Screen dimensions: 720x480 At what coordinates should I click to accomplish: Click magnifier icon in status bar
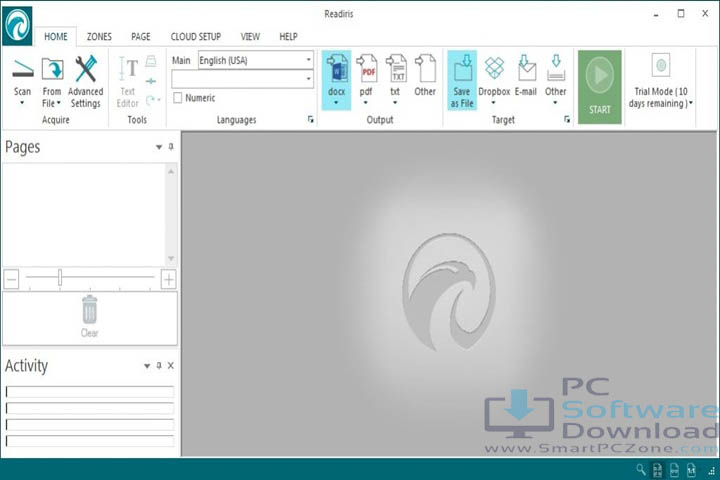641,469
